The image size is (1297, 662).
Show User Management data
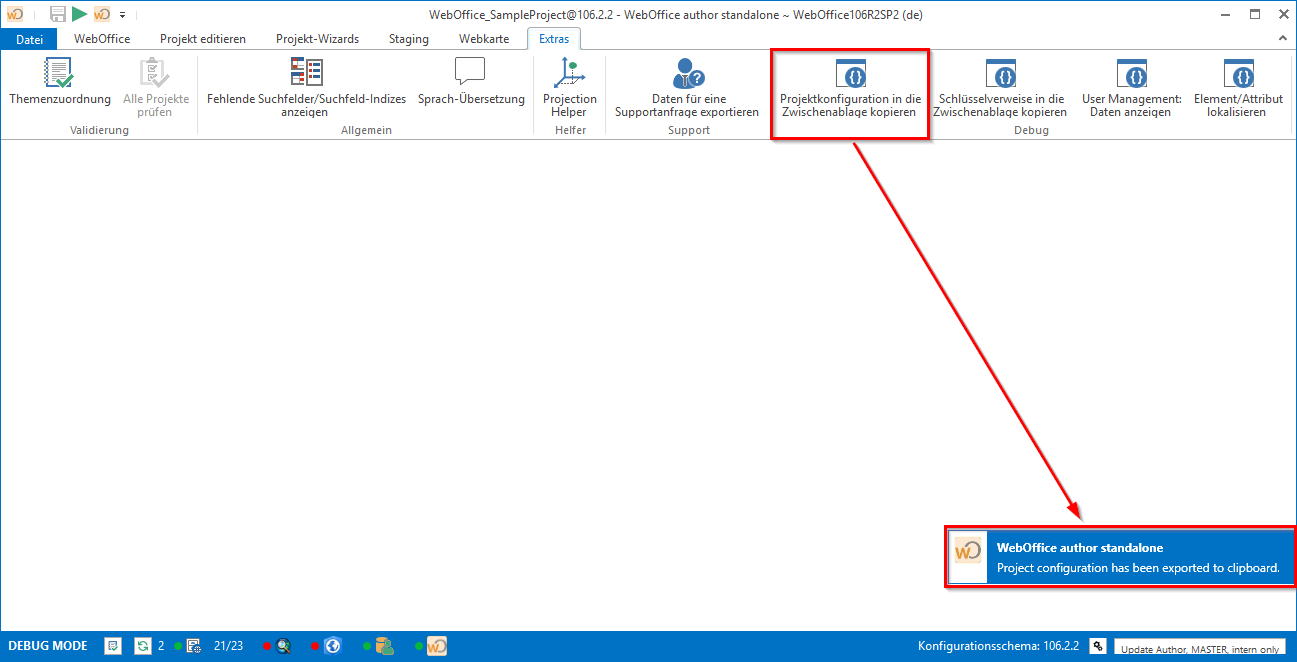pos(1131,74)
